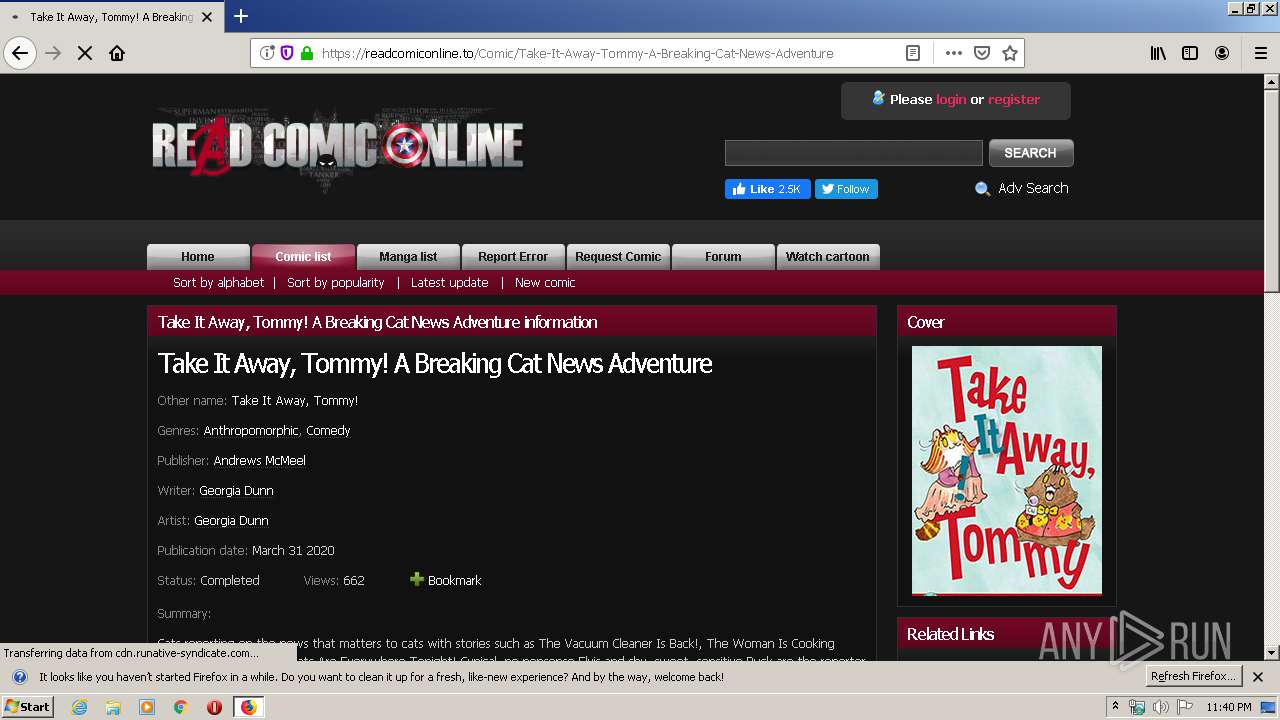This screenshot has height=720, width=1280.
Task: Save page to Pocket icon
Action: (982, 53)
